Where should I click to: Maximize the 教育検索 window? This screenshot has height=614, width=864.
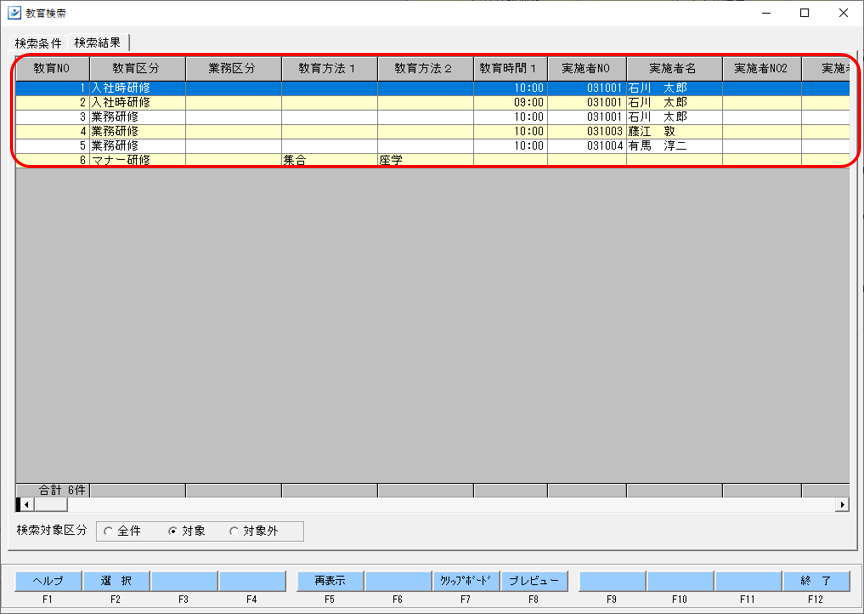coord(804,13)
